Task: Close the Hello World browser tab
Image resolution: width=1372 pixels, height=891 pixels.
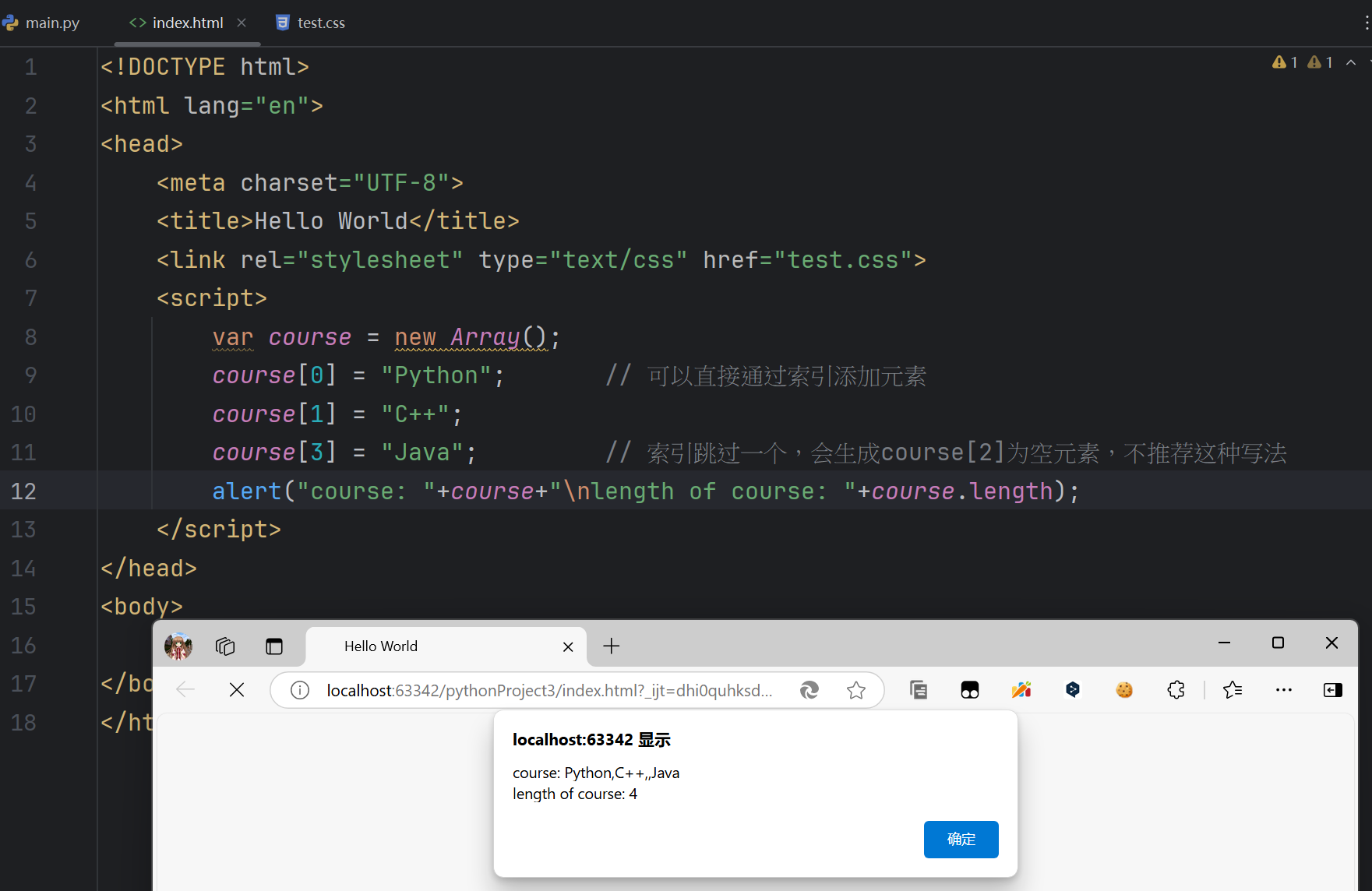Action: pyautogui.click(x=568, y=646)
